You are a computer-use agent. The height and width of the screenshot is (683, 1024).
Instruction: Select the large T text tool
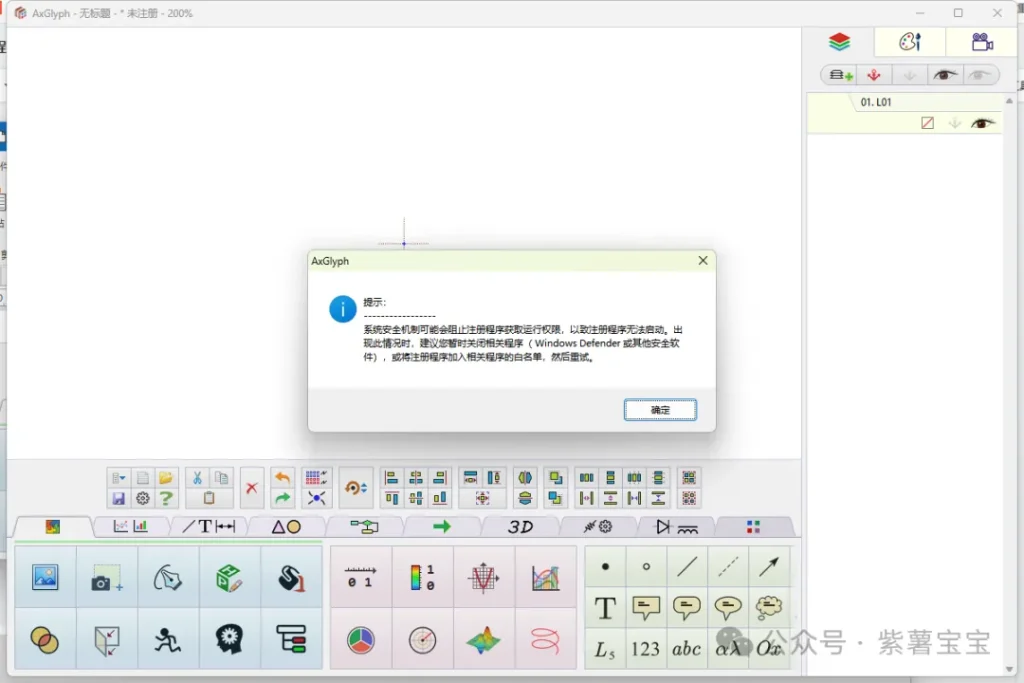[x=605, y=608]
